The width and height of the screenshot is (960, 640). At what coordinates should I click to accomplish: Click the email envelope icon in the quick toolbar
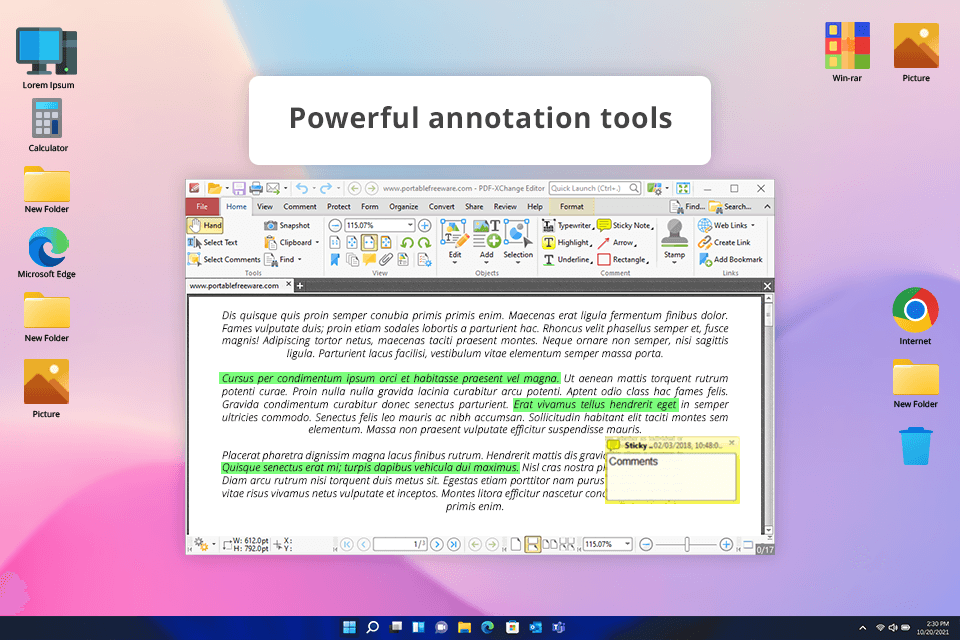point(273,188)
